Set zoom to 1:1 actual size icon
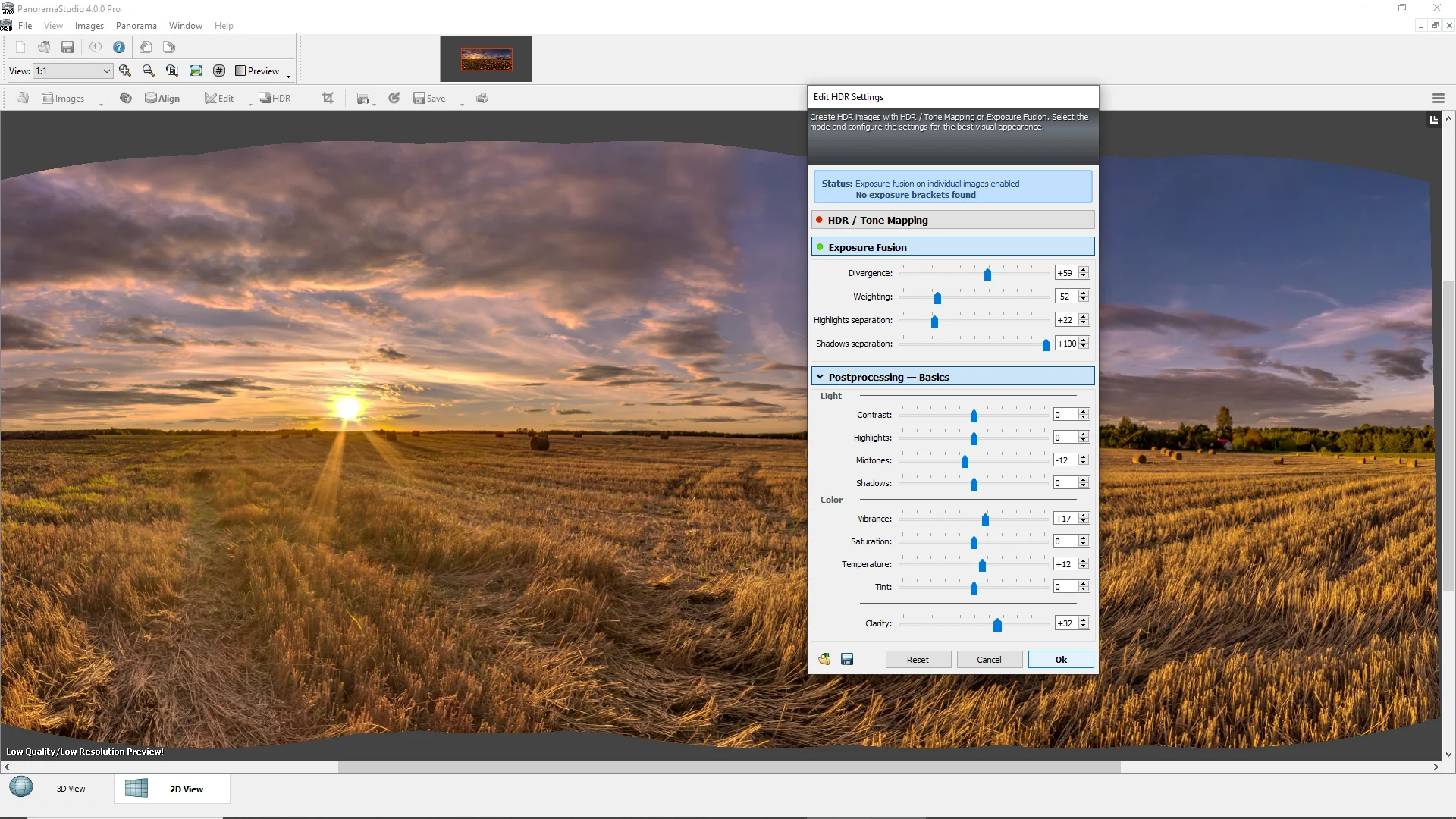The height and width of the screenshot is (819, 1456). click(172, 71)
